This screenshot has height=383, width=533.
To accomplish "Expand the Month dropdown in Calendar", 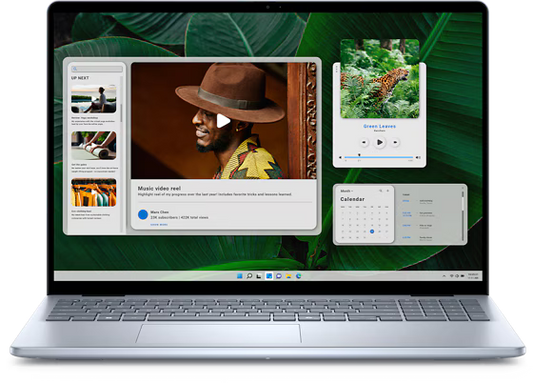I will tap(347, 191).
